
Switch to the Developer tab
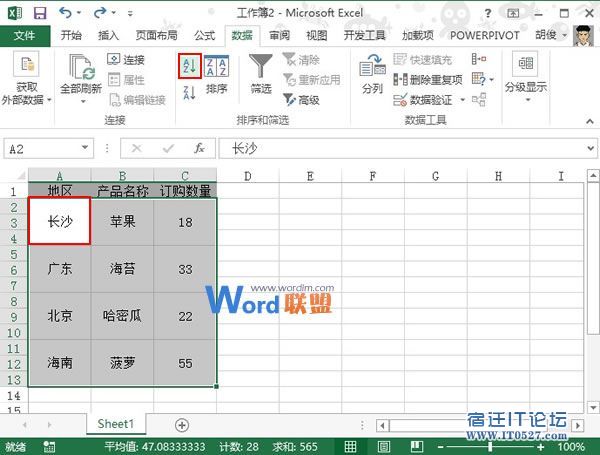click(x=364, y=36)
